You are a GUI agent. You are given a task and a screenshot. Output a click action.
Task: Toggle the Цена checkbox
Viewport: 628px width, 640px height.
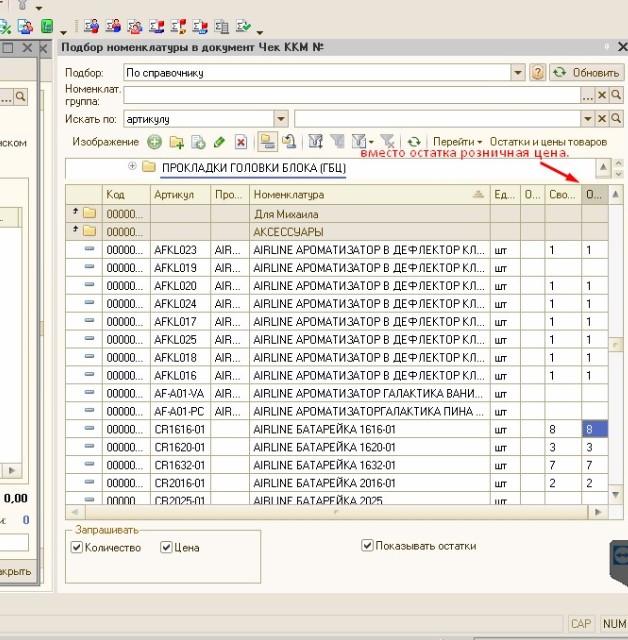click(x=166, y=547)
